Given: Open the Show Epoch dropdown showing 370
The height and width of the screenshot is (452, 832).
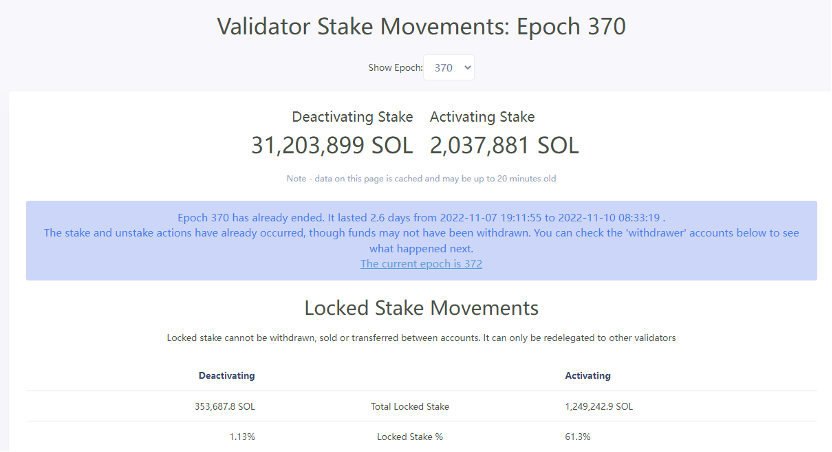Looking at the screenshot, I should 449,68.
